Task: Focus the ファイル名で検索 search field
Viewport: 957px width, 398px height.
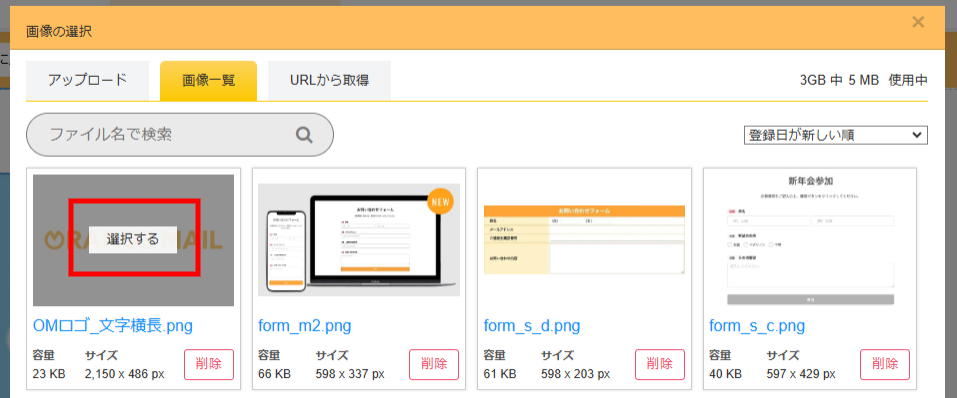Action: point(179,135)
